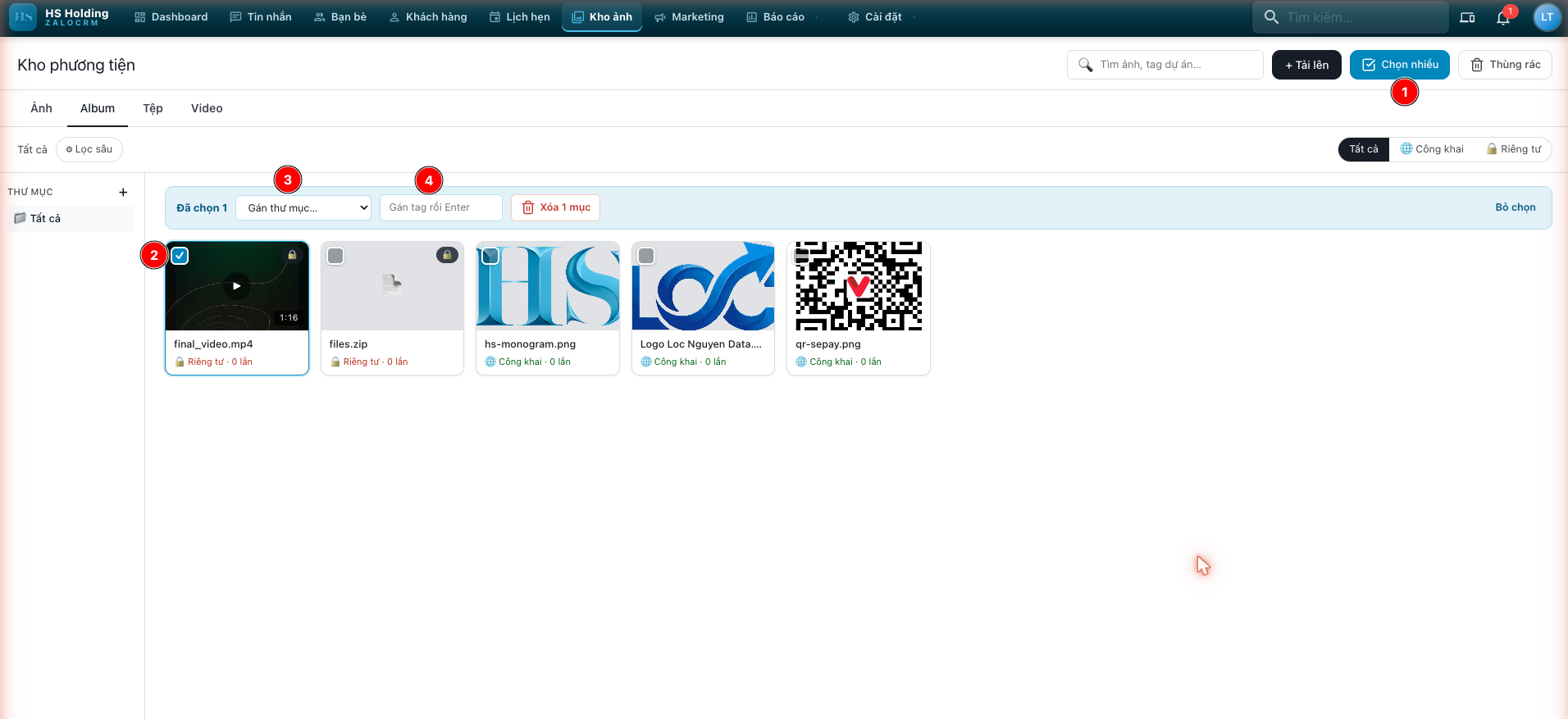Image resolution: width=1568 pixels, height=719 pixels.
Task: Click the devices screen icon in header
Action: [1467, 17]
